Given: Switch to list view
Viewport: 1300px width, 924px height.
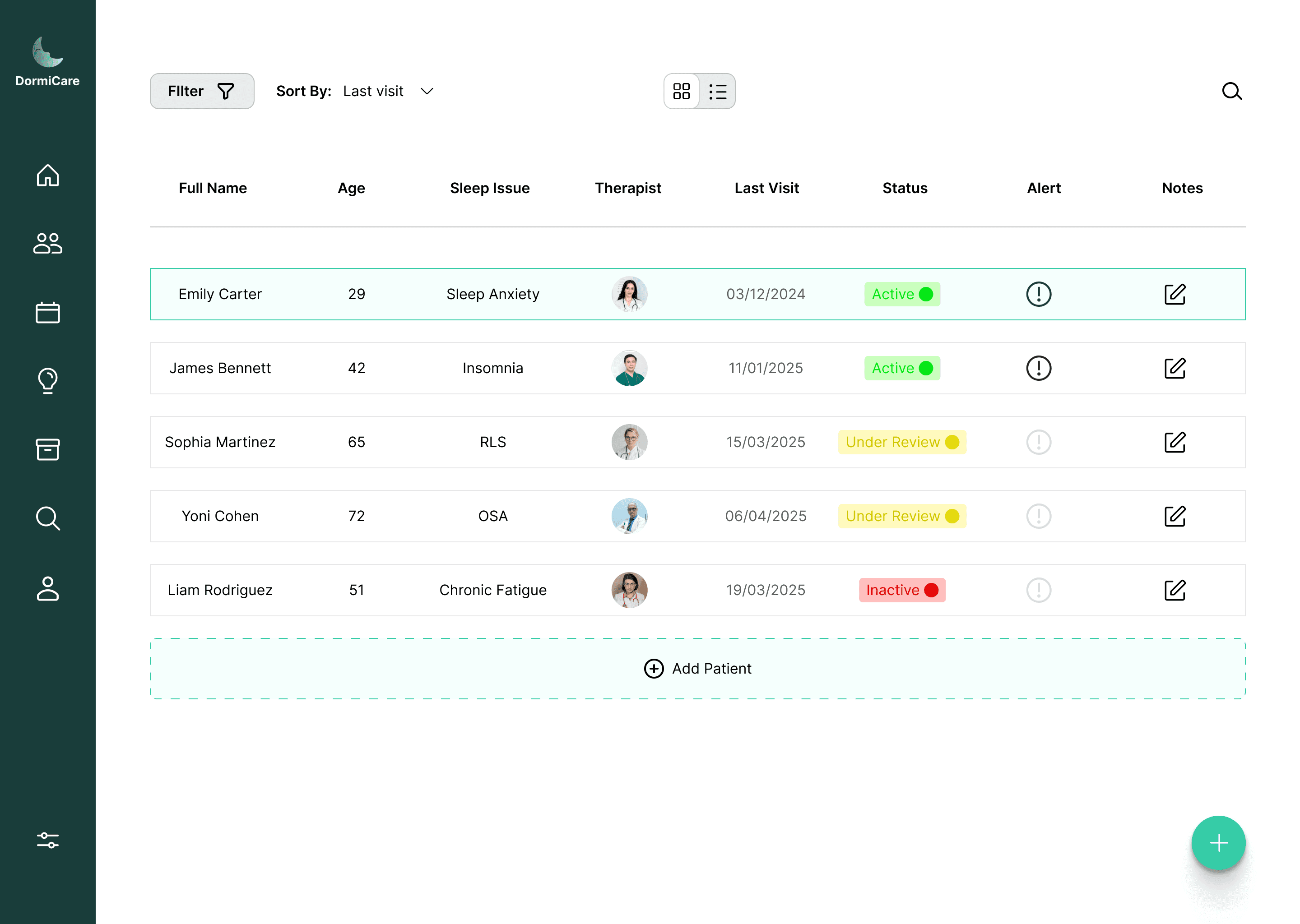Looking at the screenshot, I should (x=717, y=91).
